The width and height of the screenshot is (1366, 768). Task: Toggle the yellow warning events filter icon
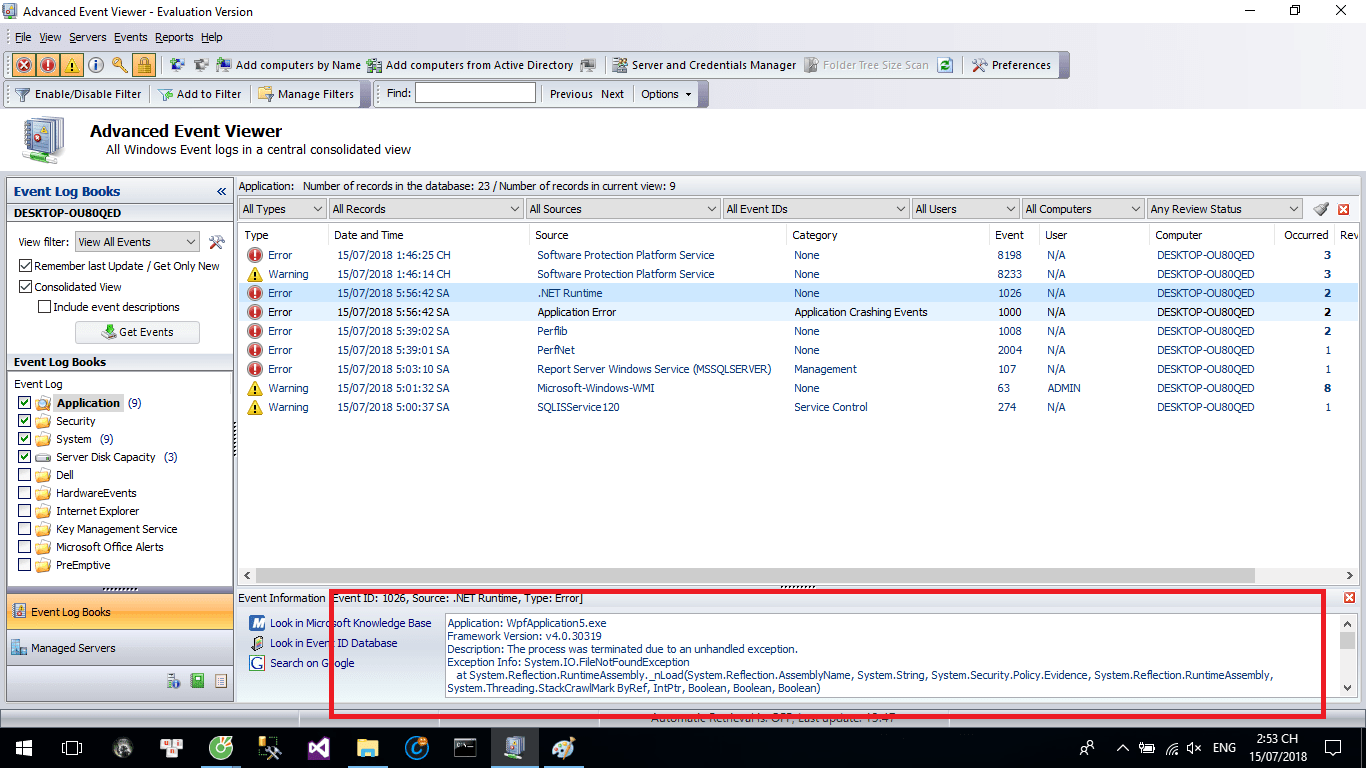70,64
